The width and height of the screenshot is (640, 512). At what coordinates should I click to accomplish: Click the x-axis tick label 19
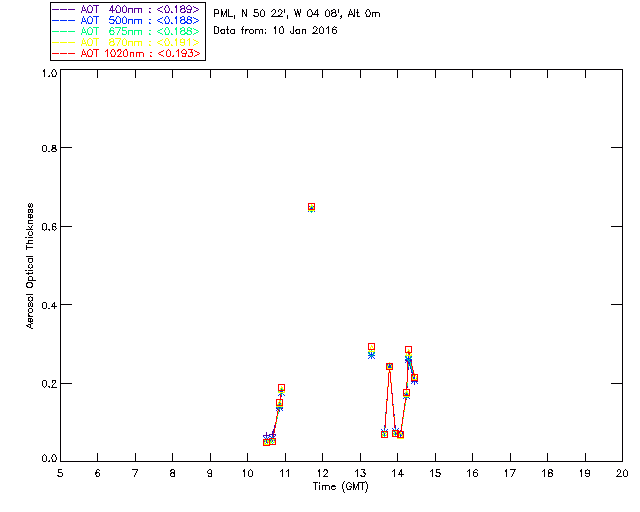(x=585, y=473)
